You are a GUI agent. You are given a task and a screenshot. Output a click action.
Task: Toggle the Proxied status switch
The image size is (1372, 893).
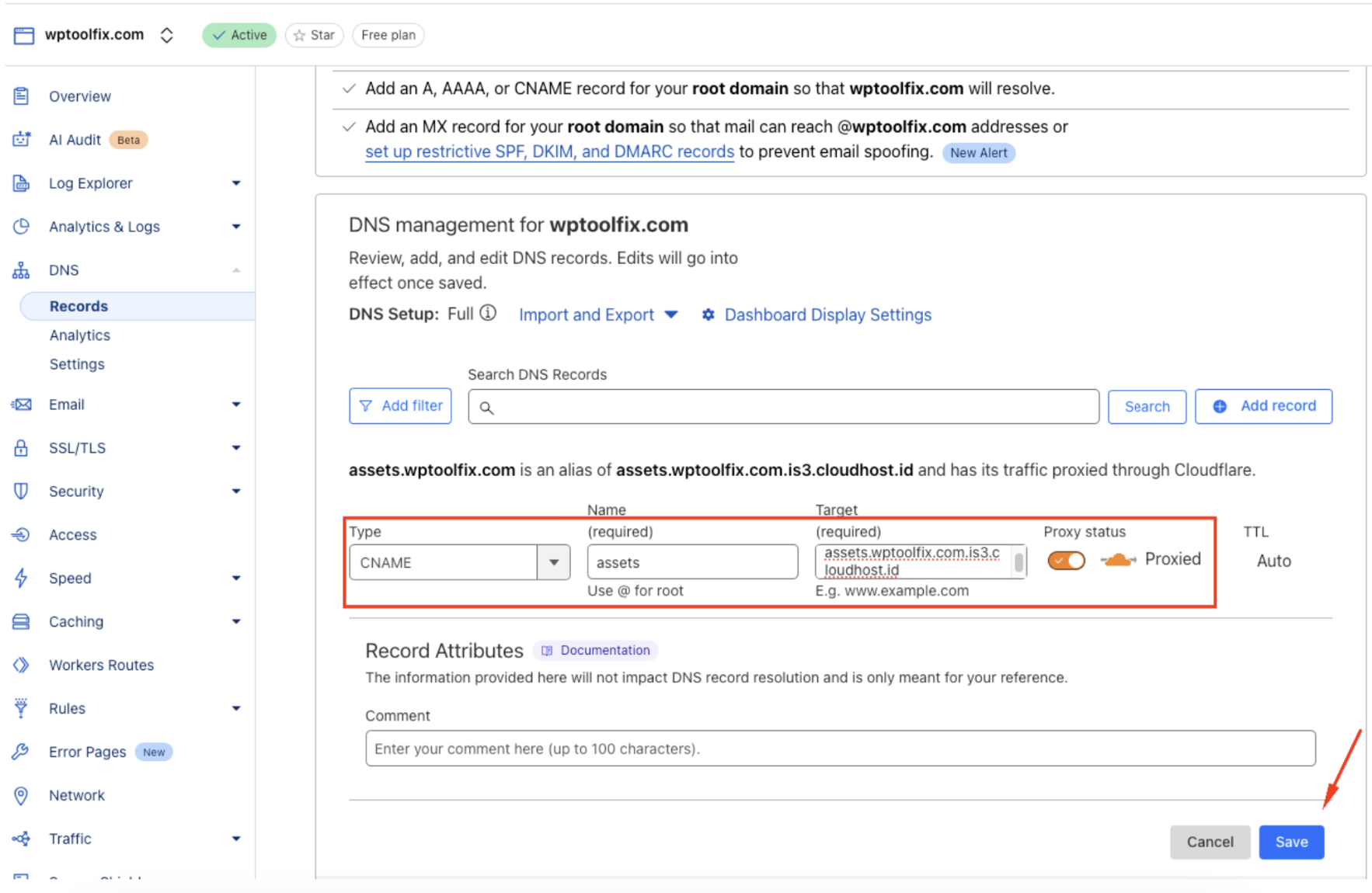click(x=1065, y=560)
